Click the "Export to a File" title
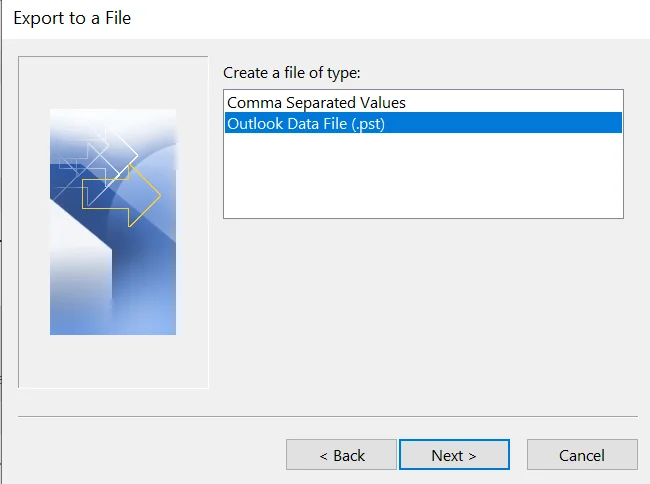 coord(72,18)
